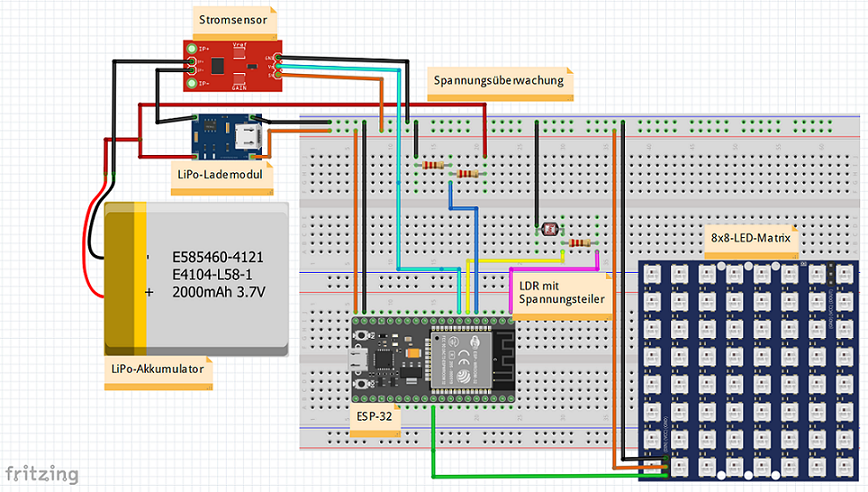Click the Stromsensor note label
Image resolution: width=868 pixels, height=492 pixels.
point(233,20)
